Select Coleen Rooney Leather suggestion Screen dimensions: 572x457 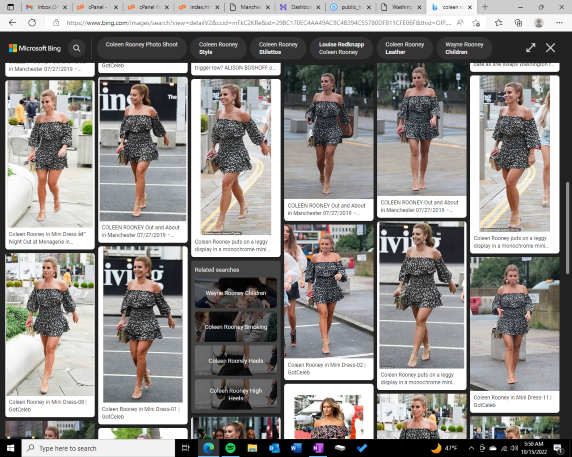[x=405, y=48]
